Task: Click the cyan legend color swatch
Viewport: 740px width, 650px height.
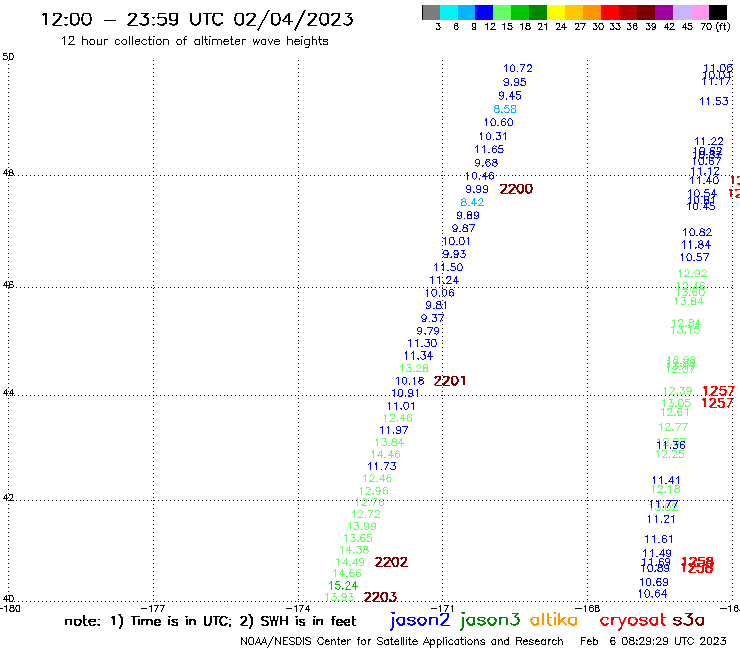Action: [449, 12]
